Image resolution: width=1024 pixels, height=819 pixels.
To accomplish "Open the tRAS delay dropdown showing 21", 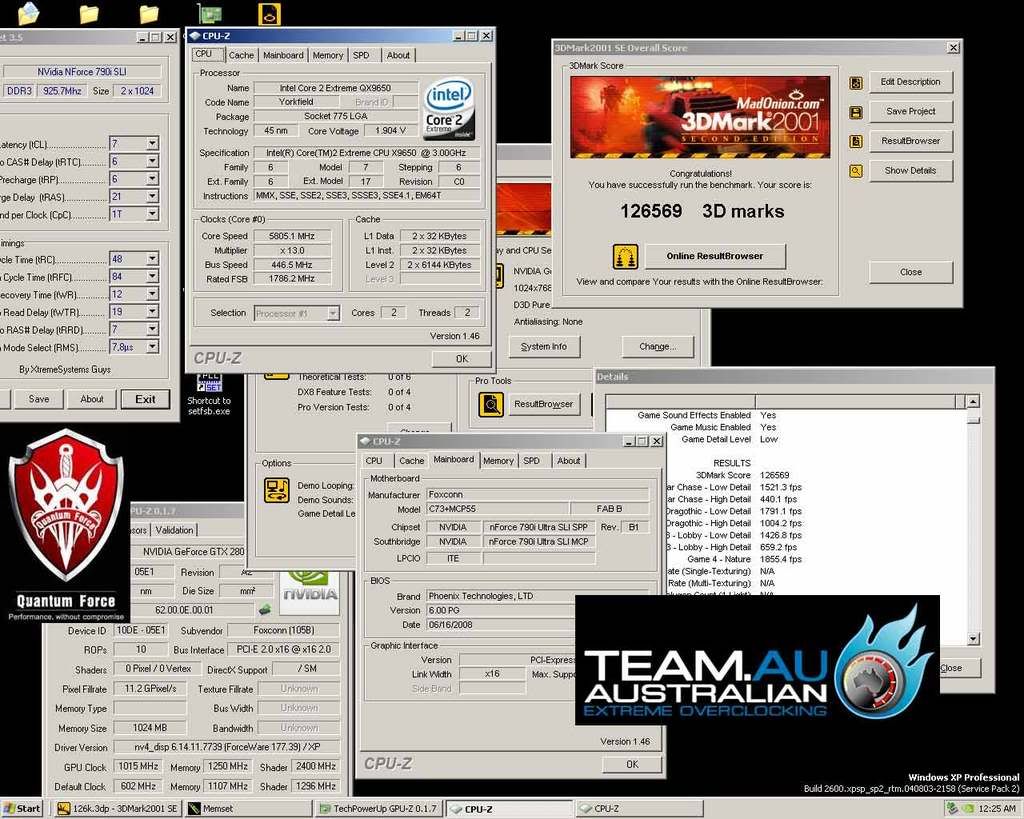I will coord(152,197).
